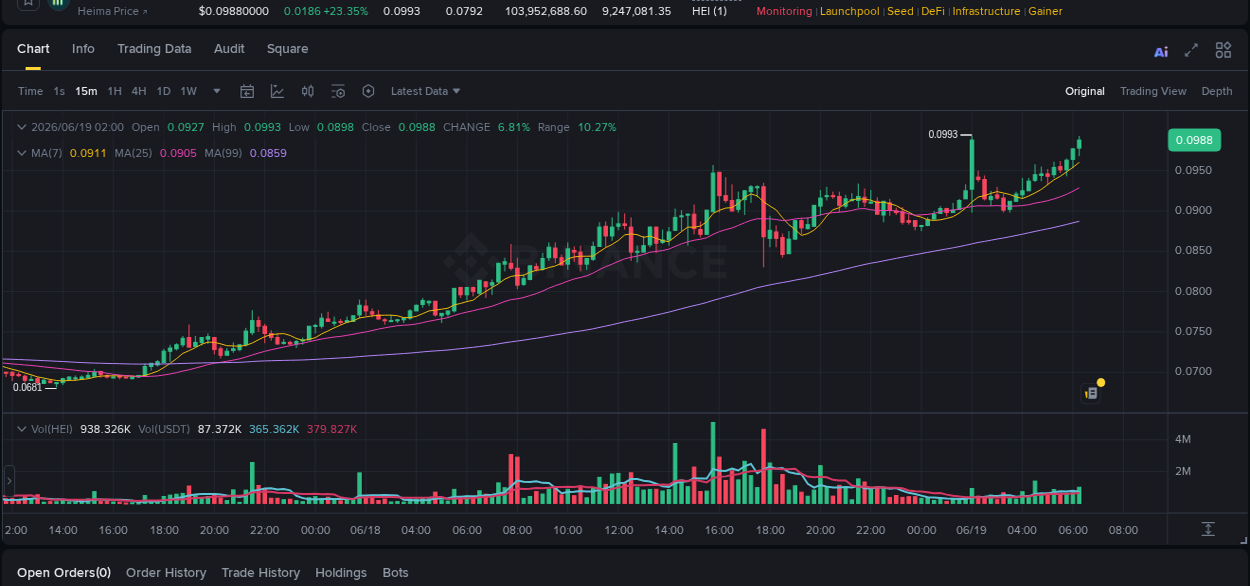
Task: Click the reset price scale icon
Action: (1208, 529)
